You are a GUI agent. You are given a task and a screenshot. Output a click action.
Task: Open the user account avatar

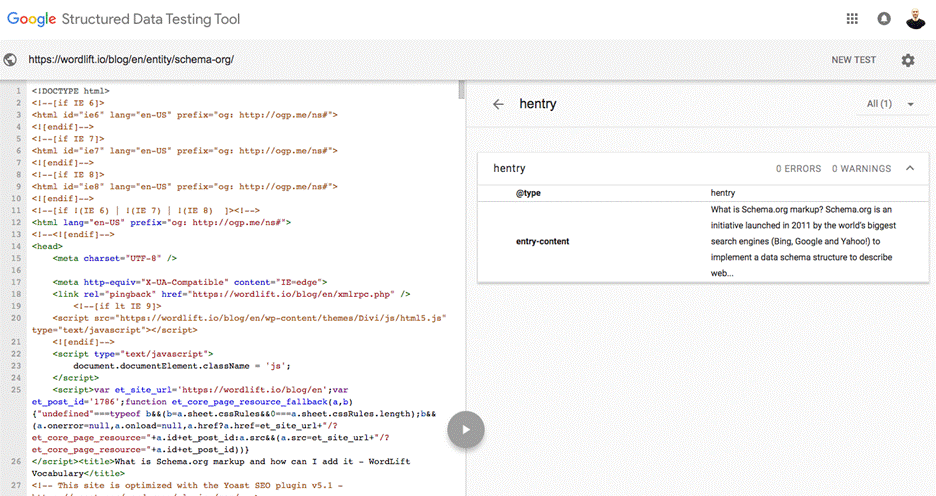point(915,19)
